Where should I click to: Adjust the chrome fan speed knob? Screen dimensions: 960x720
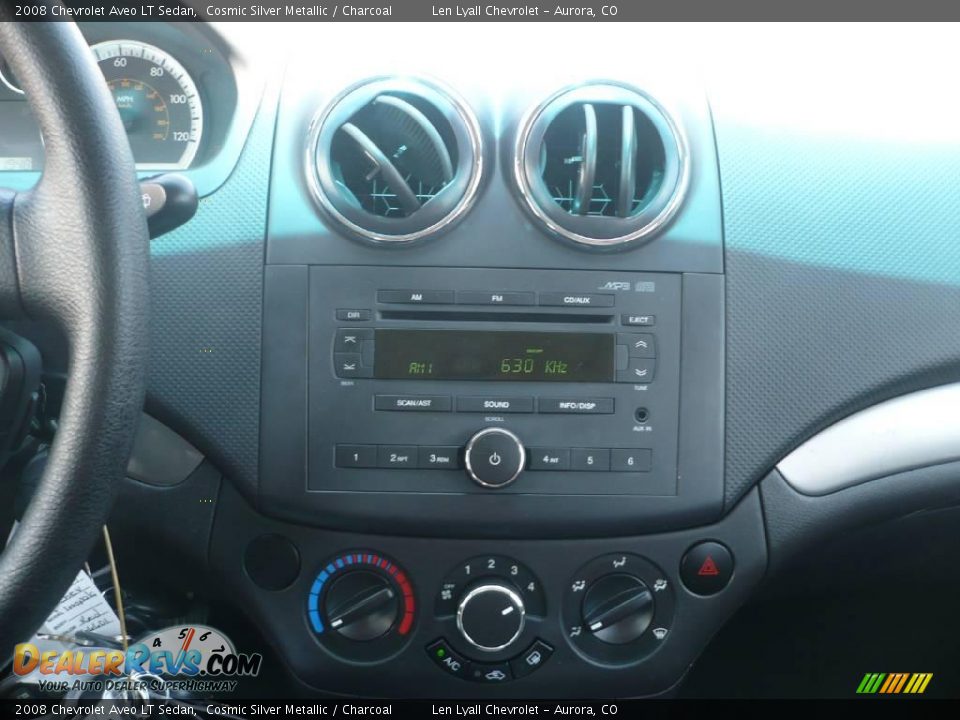(490, 617)
